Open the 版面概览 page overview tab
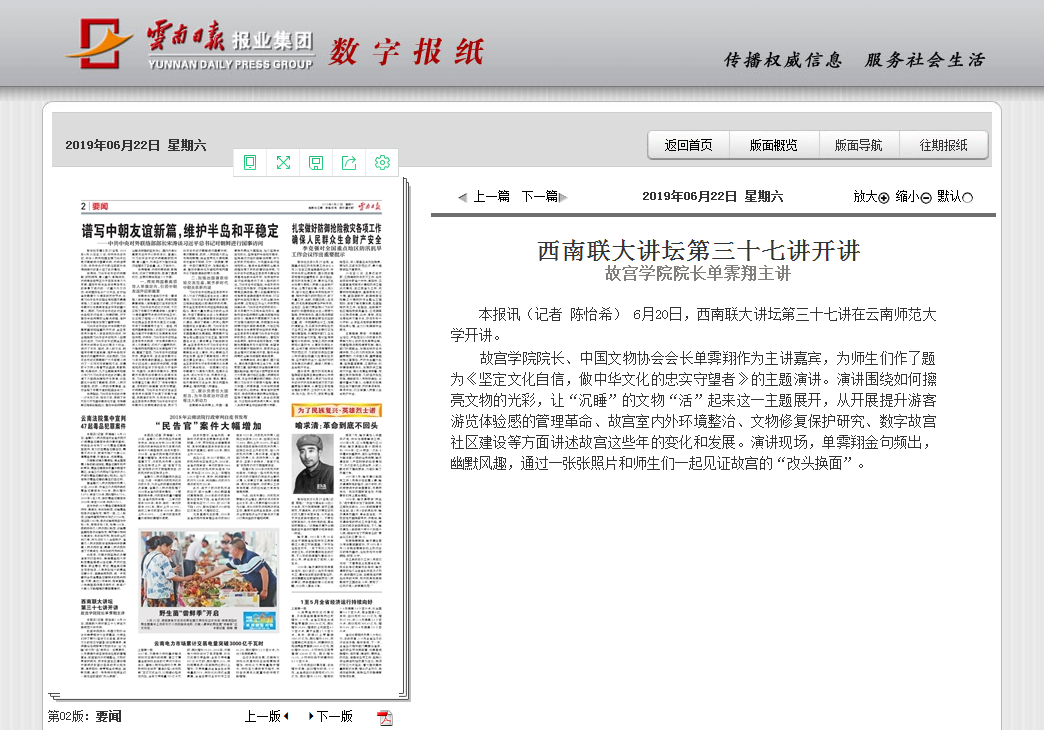 [x=774, y=145]
